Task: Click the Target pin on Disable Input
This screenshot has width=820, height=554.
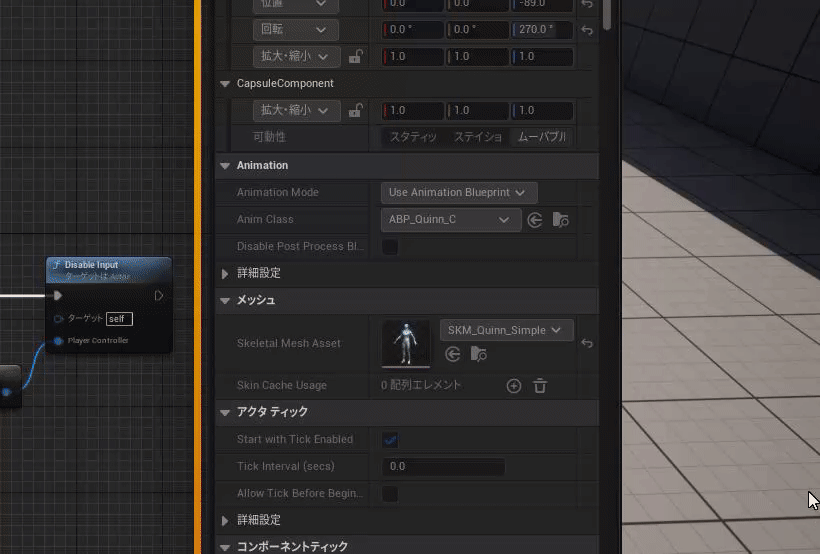Action: coord(58,319)
